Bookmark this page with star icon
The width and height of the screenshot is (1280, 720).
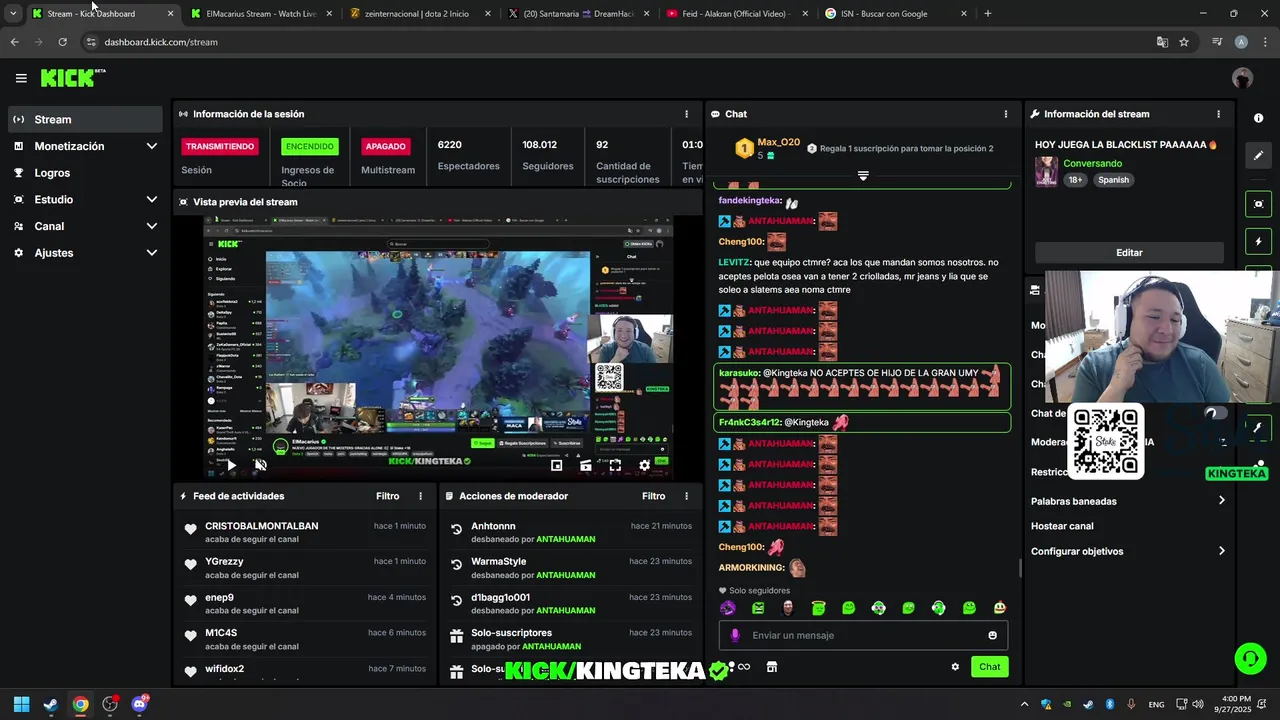[x=1184, y=42]
